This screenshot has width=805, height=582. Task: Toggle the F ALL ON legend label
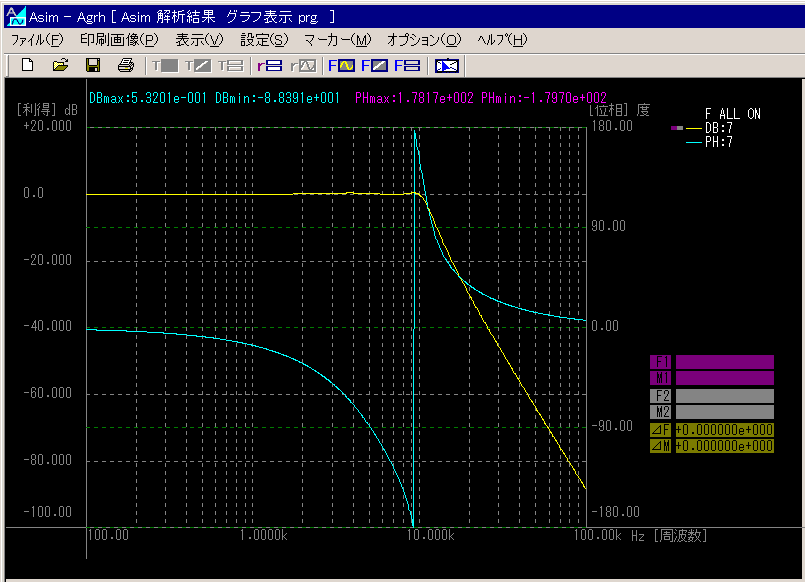(732, 114)
